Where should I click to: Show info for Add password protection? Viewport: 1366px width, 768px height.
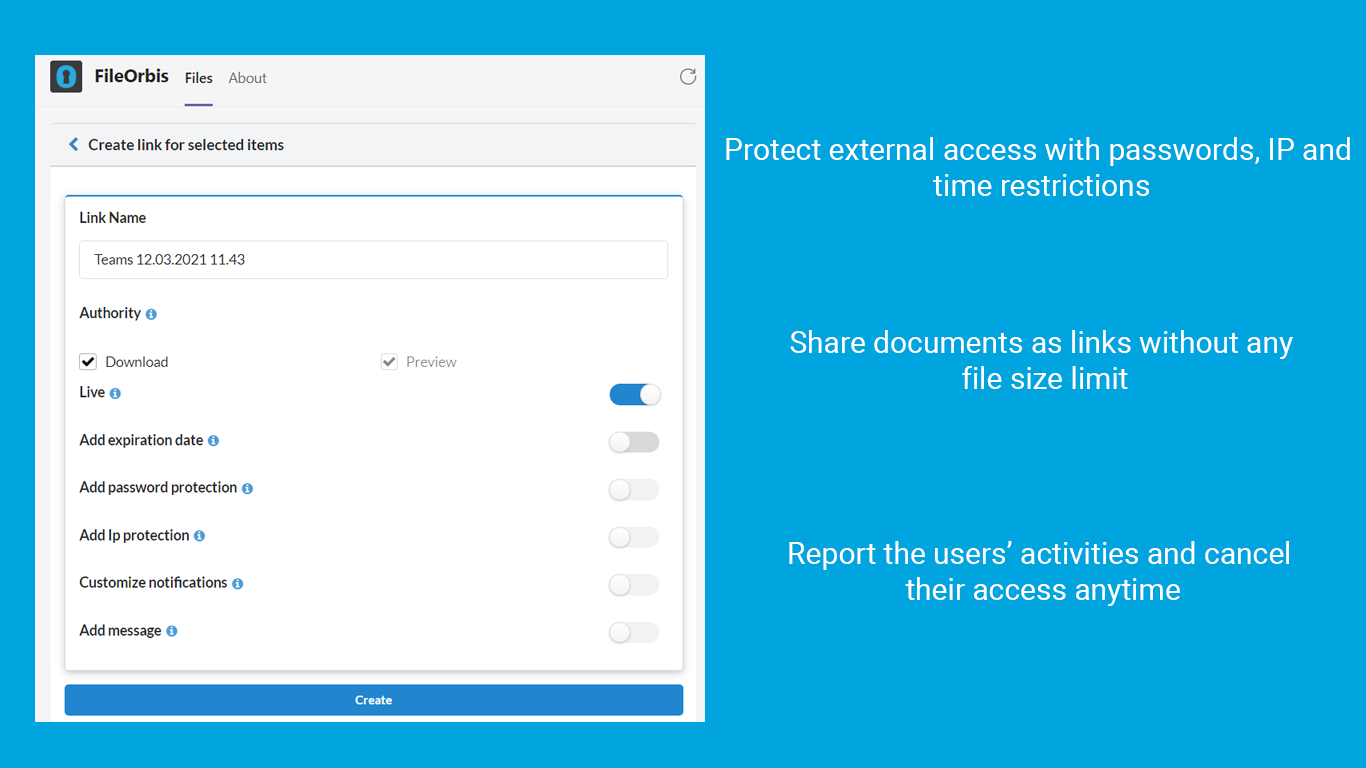tap(247, 489)
